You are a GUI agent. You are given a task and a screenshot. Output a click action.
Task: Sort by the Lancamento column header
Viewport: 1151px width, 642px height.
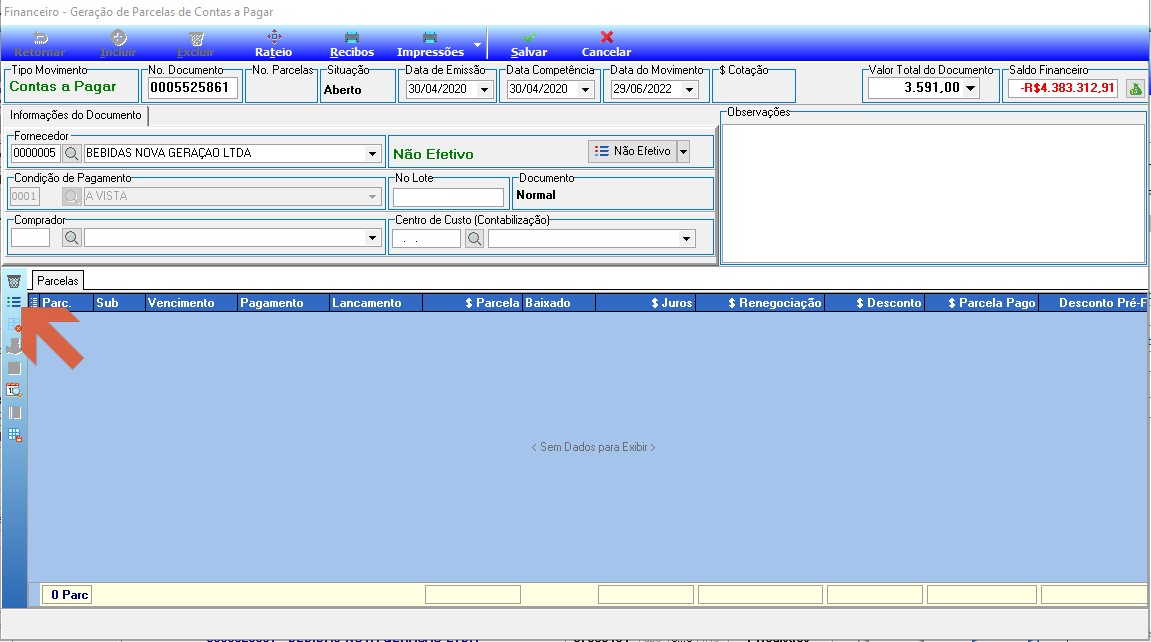pyautogui.click(x=376, y=302)
